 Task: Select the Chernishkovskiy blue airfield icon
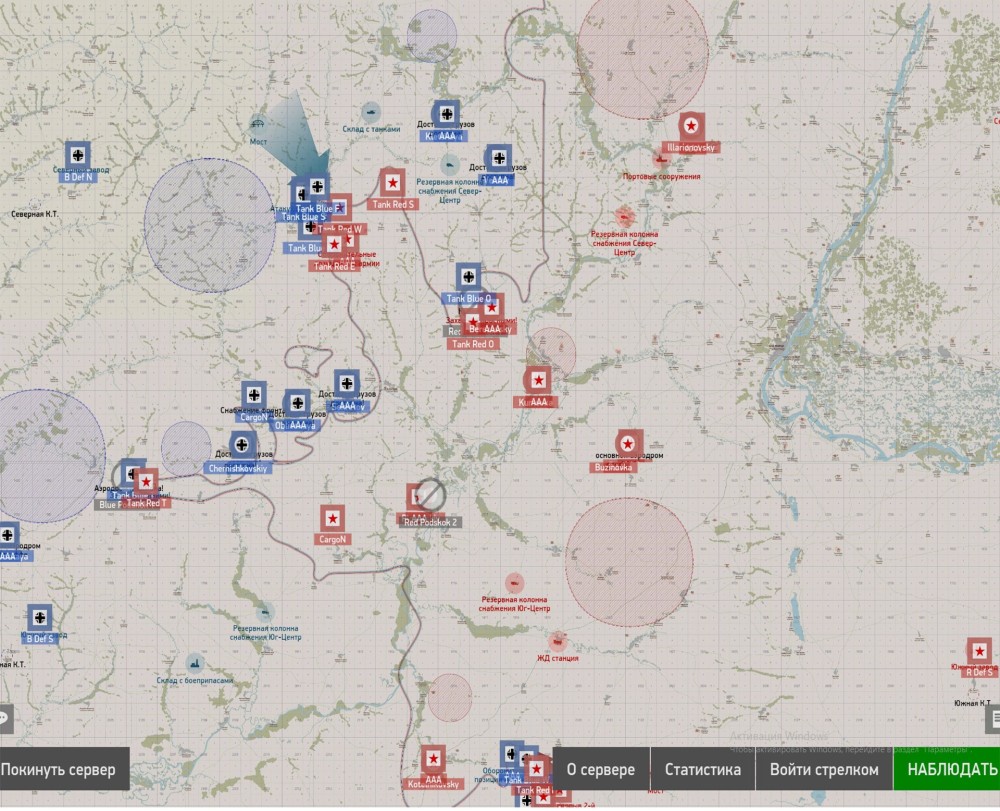(x=242, y=444)
